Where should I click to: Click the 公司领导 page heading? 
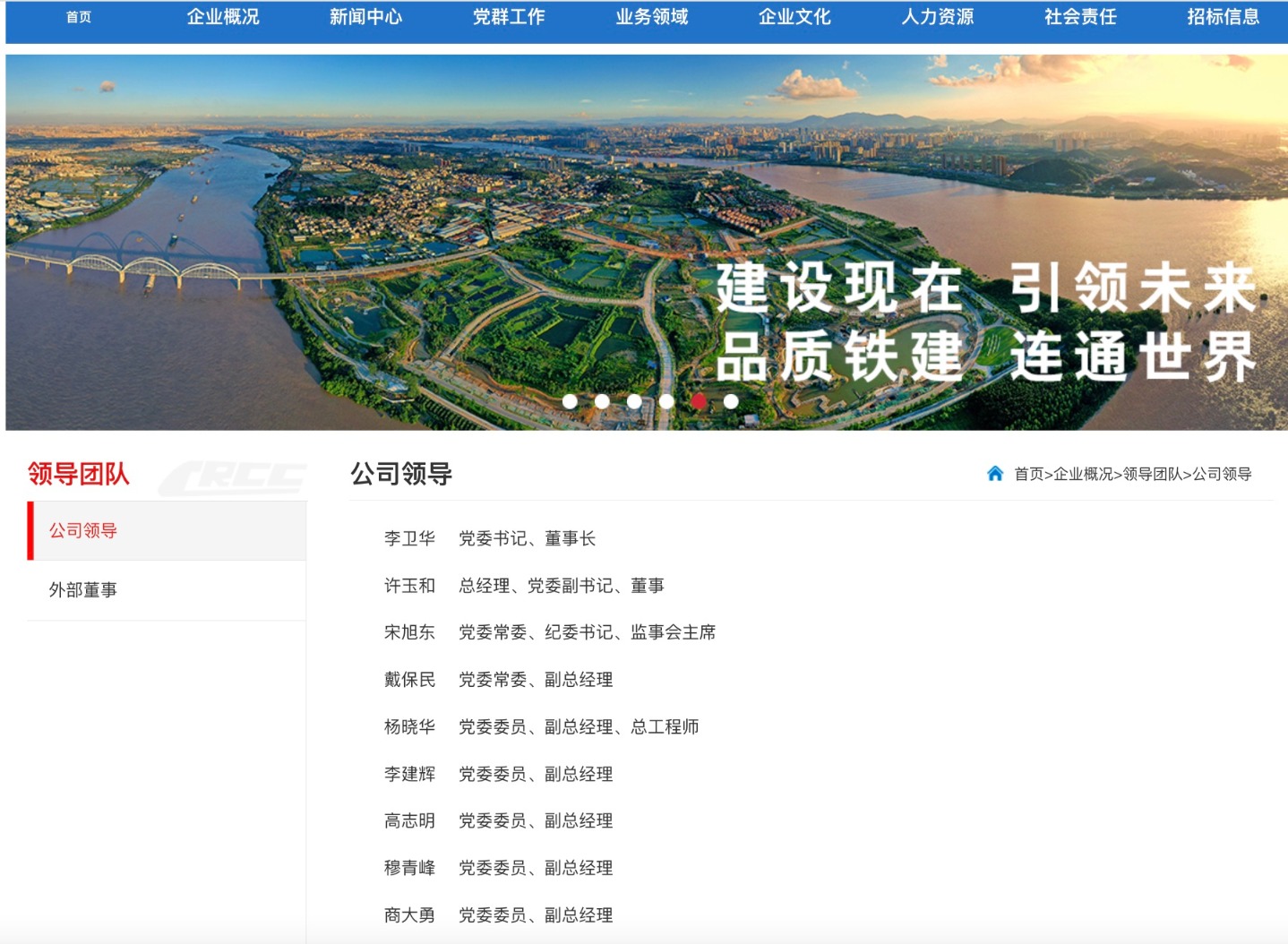pyautogui.click(x=401, y=474)
